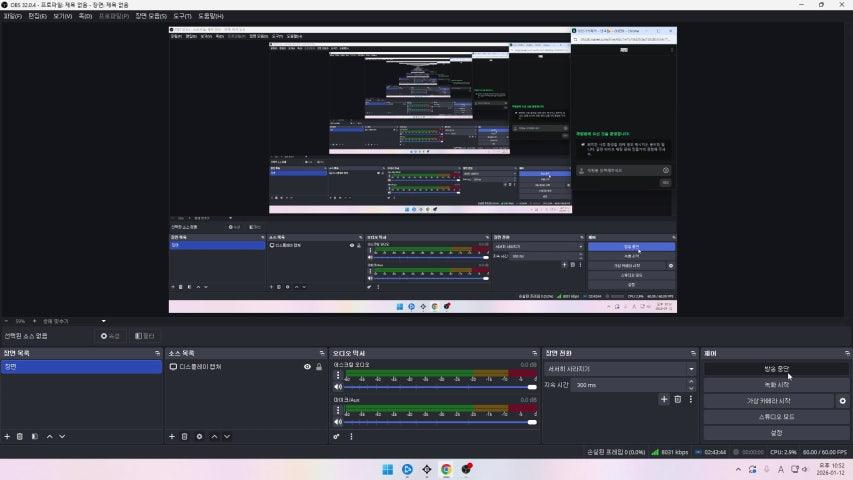Open the 파일(F) menu
853x480 pixels.
click(x=12, y=16)
